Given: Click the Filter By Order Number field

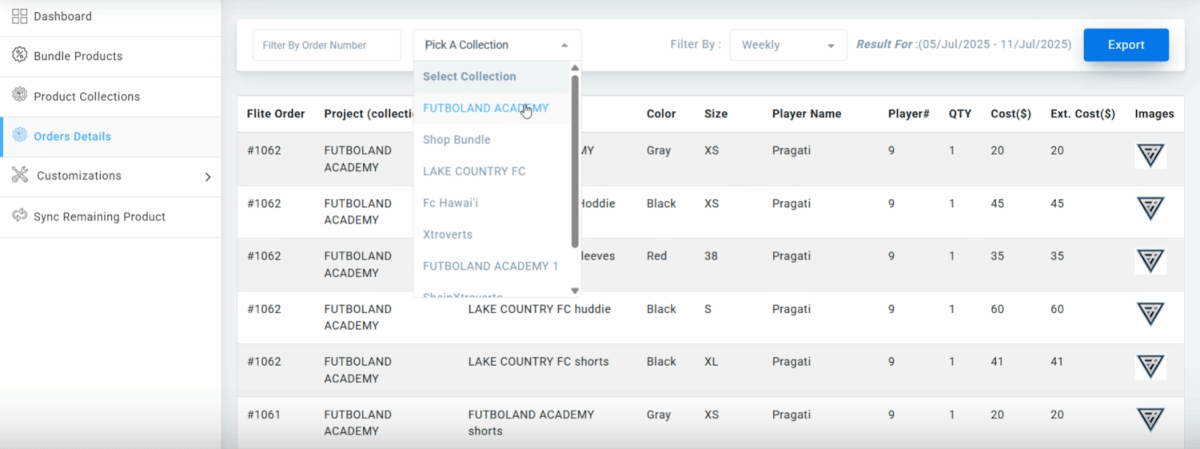Looking at the screenshot, I should 326,45.
